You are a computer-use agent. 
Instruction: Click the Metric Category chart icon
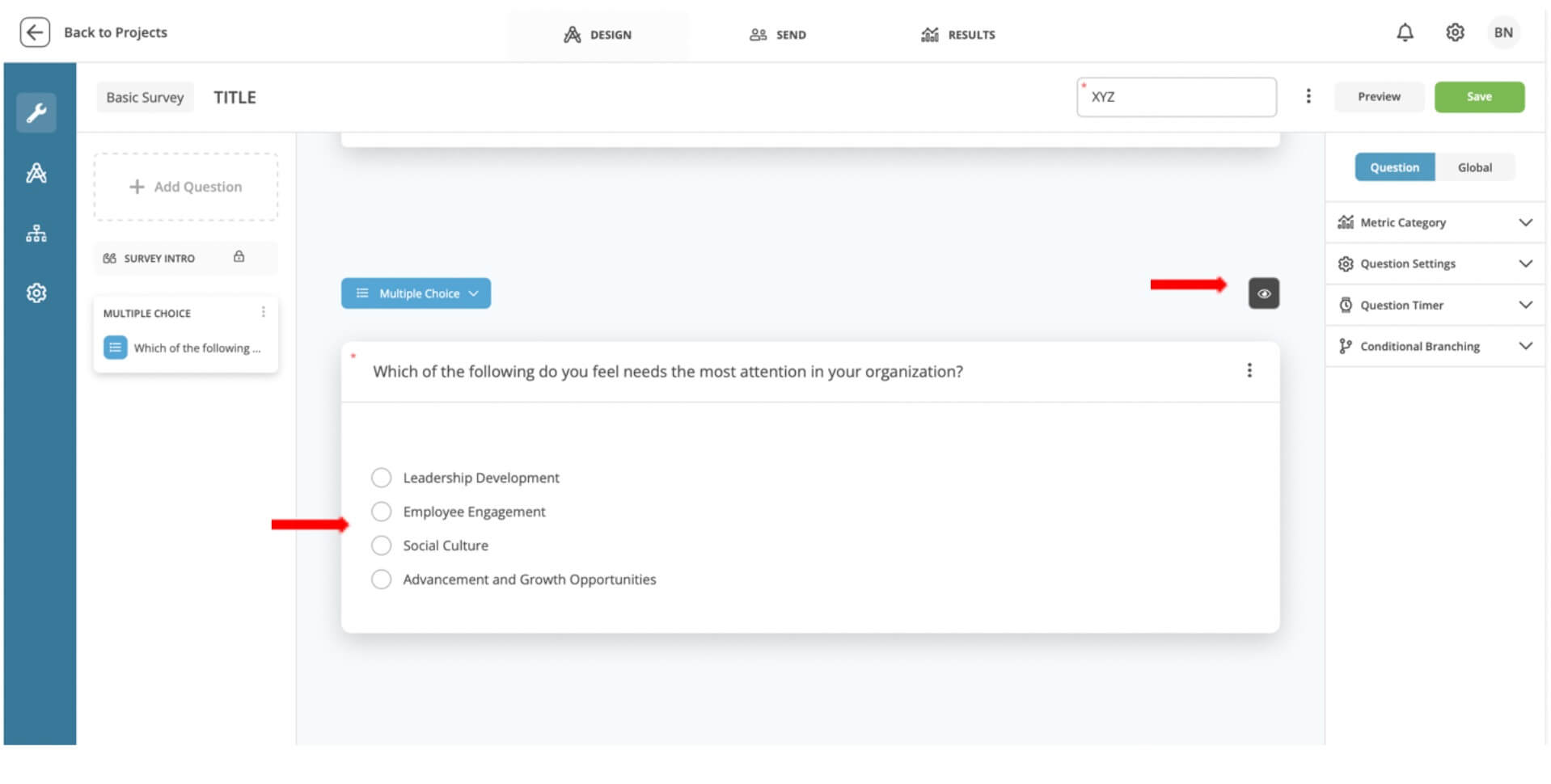[1346, 222]
